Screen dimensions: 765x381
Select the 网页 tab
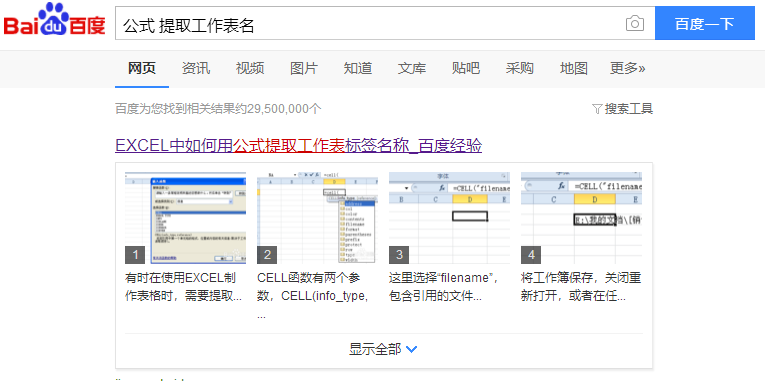click(x=142, y=68)
